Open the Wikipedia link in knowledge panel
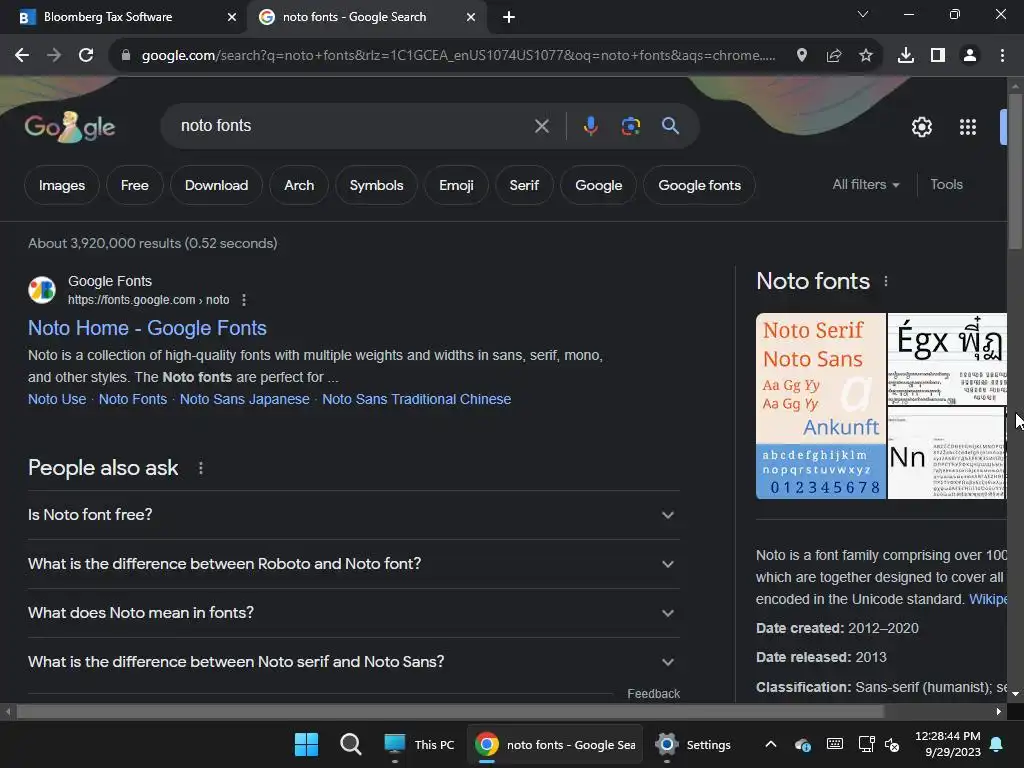The width and height of the screenshot is (1024, 768). (x=987, y=600)
